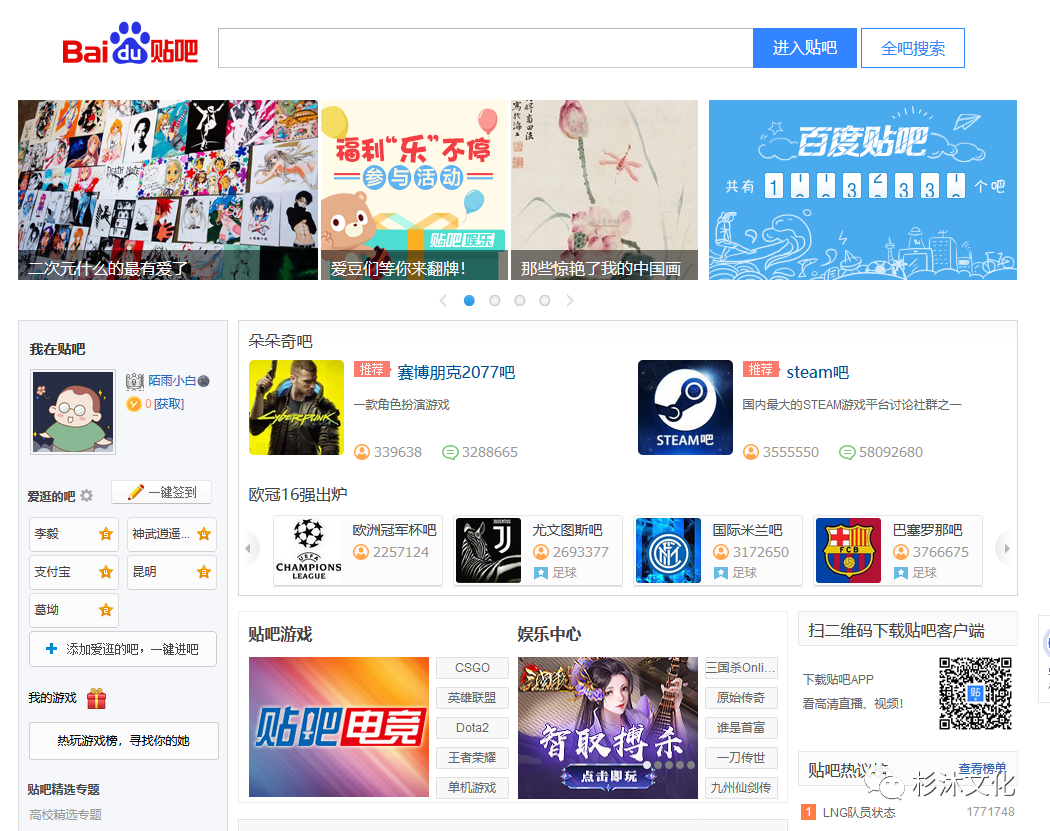Open the 欧洲冠军杯吧 link
This screenshot has height=831, width=1050.
click(x=394, y=530)
